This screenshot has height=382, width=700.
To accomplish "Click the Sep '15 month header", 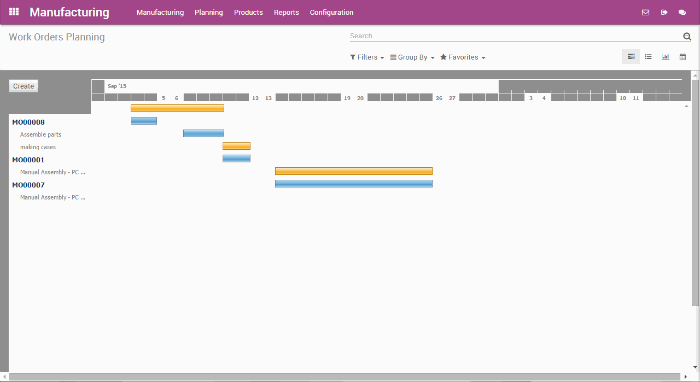I will click(117, 86).
